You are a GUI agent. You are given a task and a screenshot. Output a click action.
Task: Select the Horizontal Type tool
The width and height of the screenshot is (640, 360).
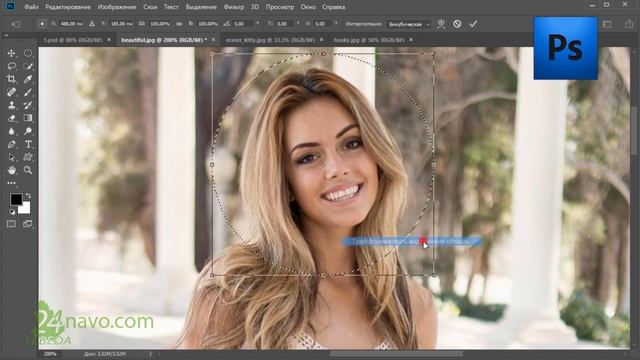pyautogui.click(x=28, y=144)
